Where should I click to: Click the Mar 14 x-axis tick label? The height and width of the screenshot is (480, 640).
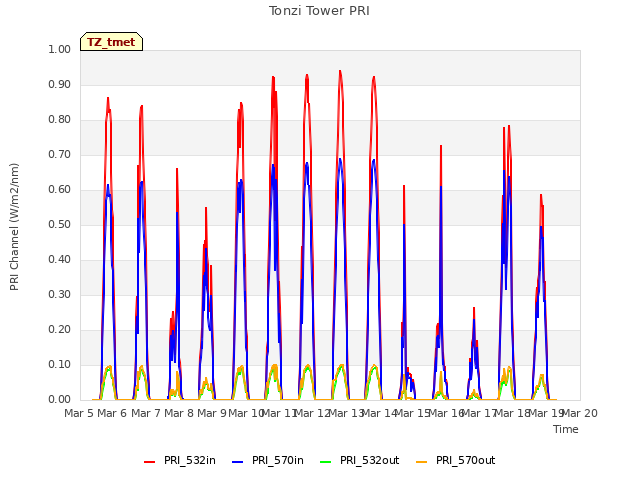point(379,413)
